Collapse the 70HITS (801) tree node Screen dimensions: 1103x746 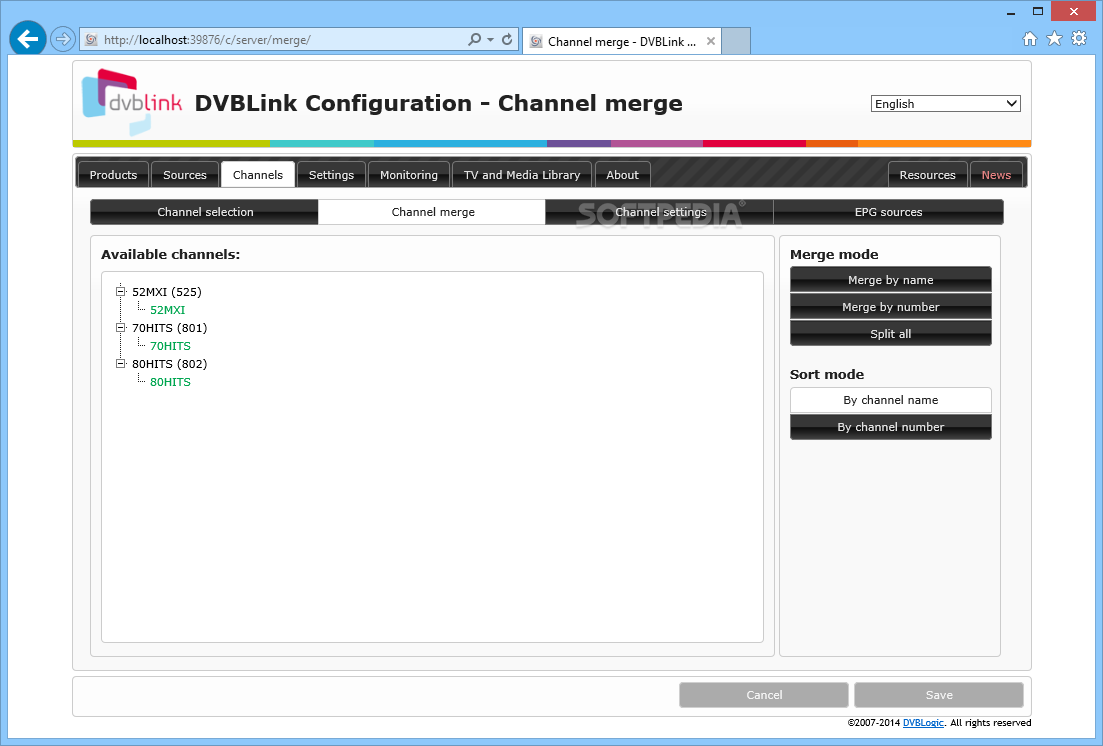(x=120, y=327)
